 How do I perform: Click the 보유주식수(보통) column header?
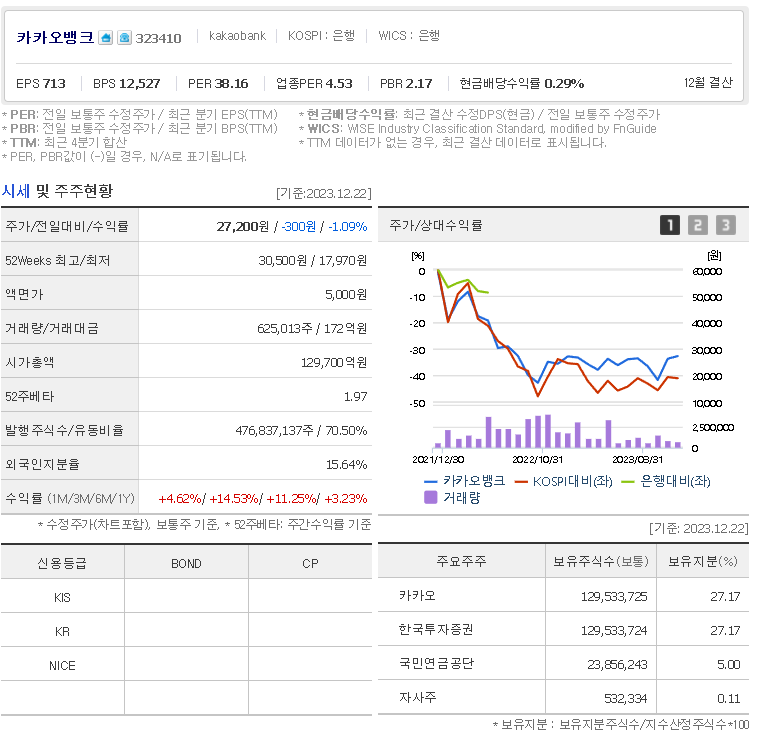click(x=601, y=561)
